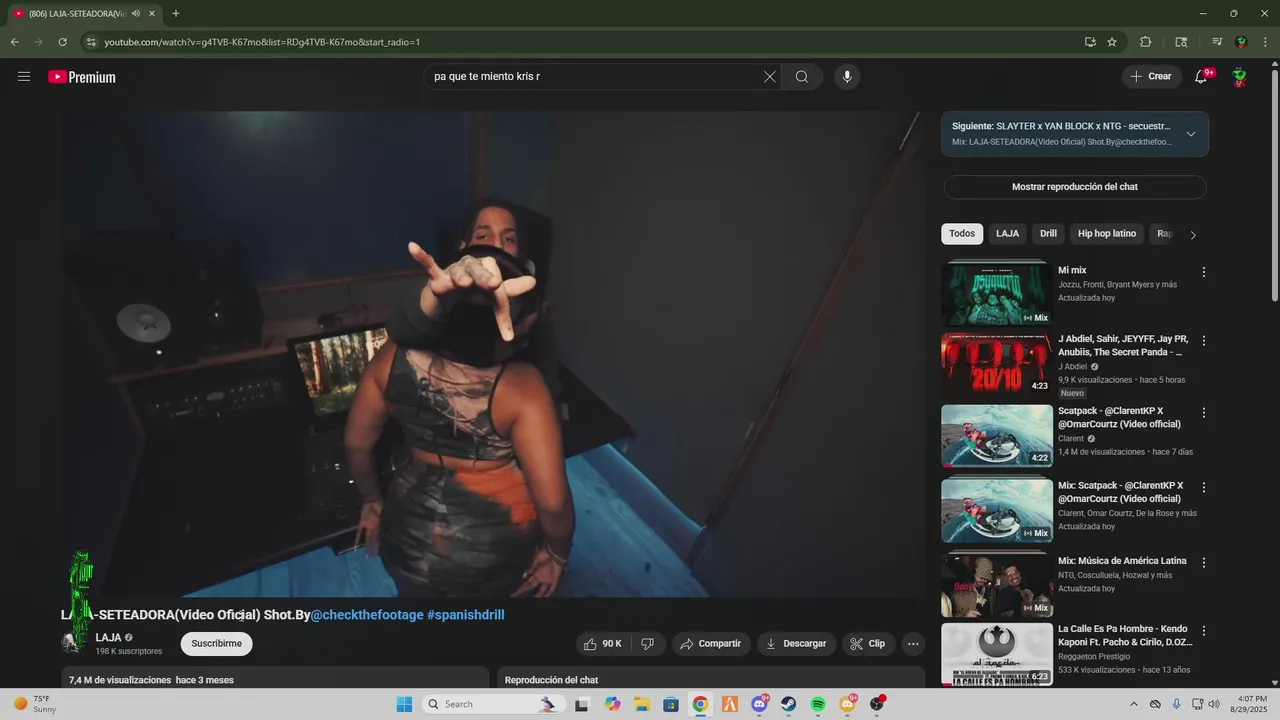This screenshot has height=720, width=1280.
Task: Open taskbar volume control
Action: click(x=1215, y=704)
